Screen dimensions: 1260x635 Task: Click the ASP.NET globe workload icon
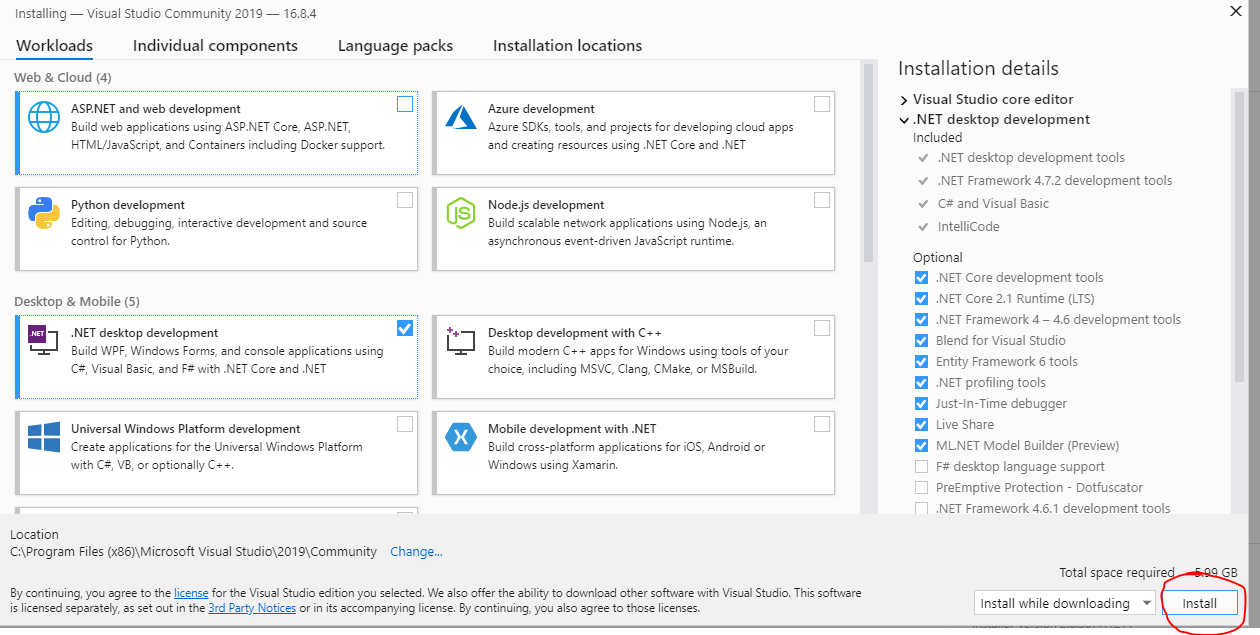tap(44, 117)
